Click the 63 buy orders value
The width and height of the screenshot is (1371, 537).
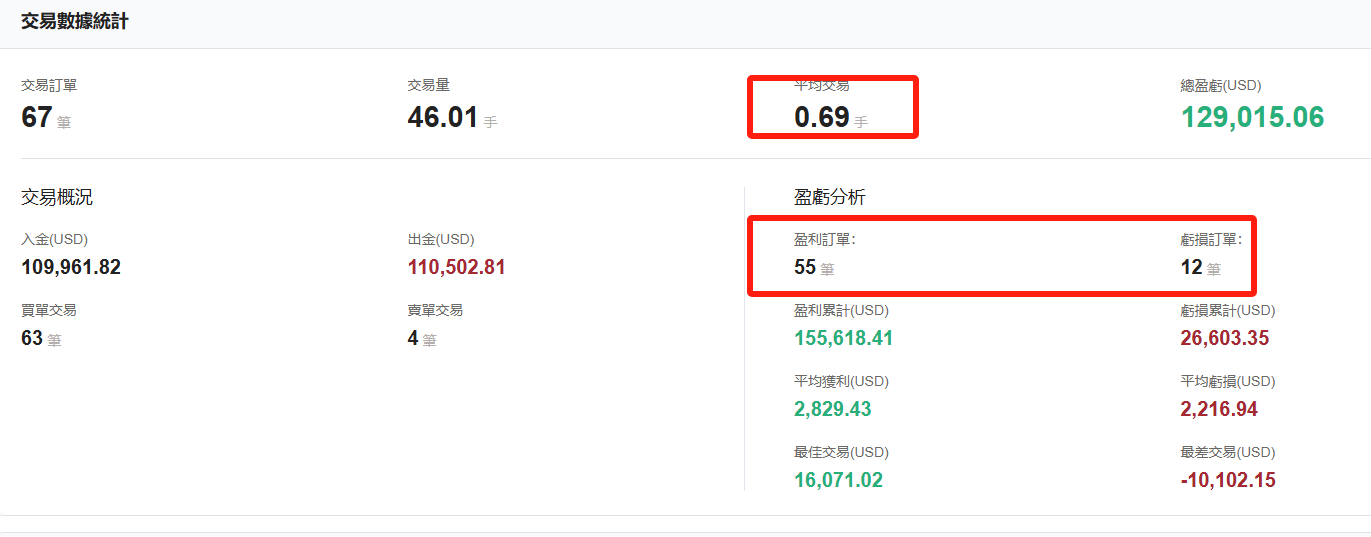[32, 339]
